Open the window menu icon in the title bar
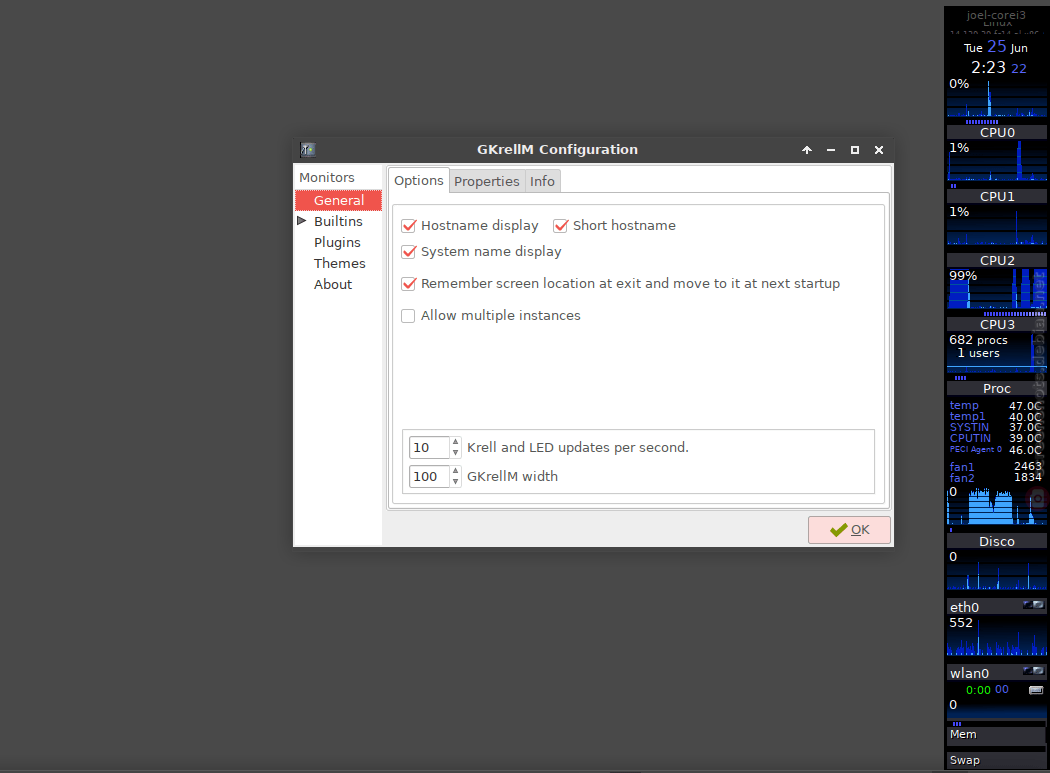The image size is (1050, 773). [x=307, y=149]
